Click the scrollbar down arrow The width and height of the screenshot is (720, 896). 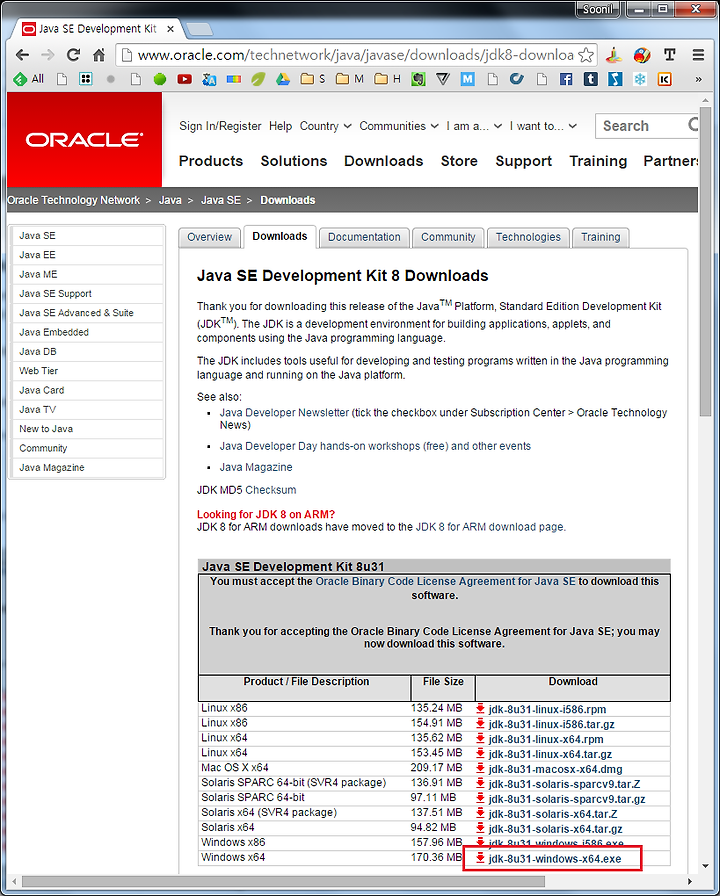tap(706, 868)
